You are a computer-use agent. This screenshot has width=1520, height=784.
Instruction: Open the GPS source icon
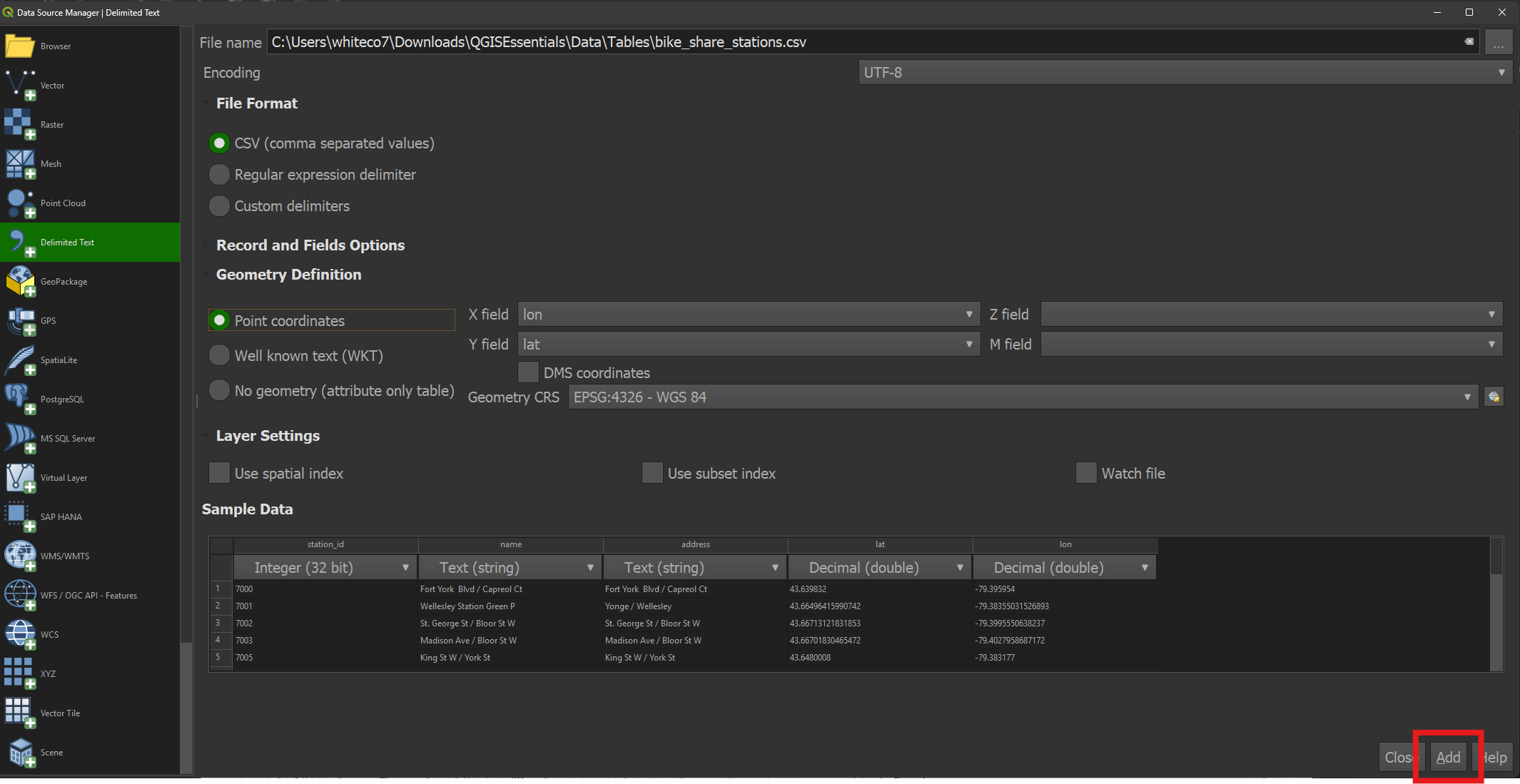(20, 321)
